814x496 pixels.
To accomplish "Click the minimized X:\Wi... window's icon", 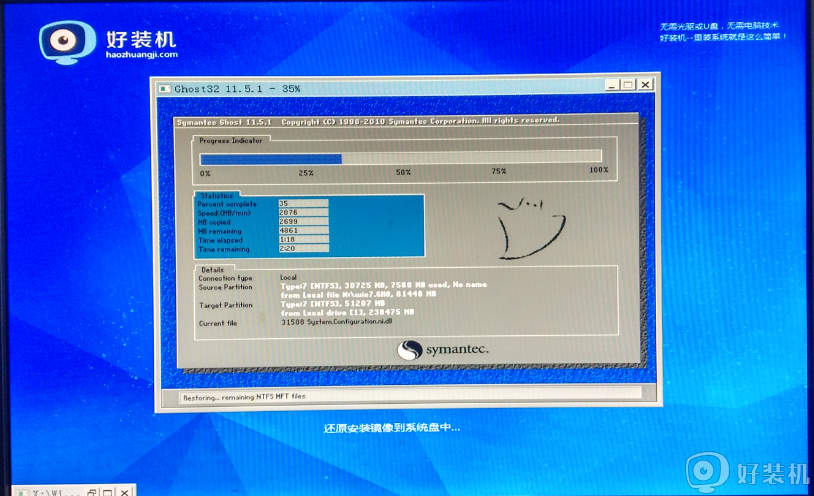I will (22, 492).
